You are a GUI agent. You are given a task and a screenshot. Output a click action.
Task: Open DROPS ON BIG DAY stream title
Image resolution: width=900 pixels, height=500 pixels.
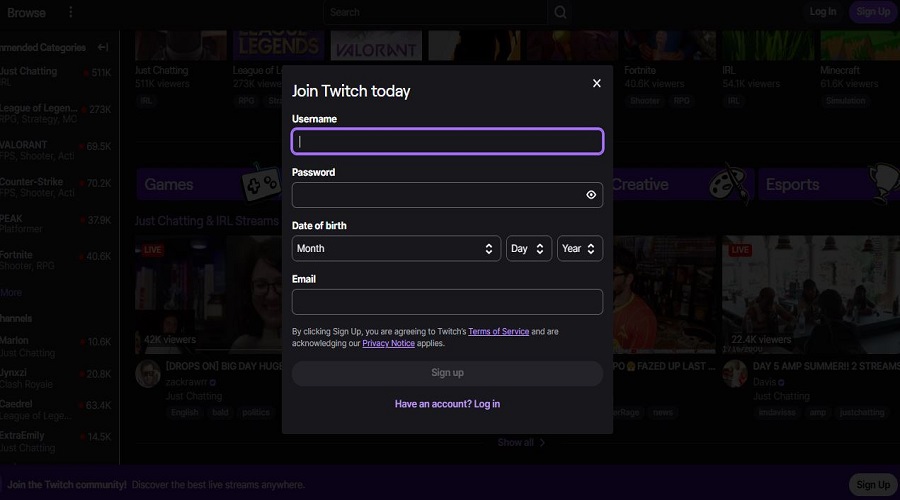[x=224, y=366]
